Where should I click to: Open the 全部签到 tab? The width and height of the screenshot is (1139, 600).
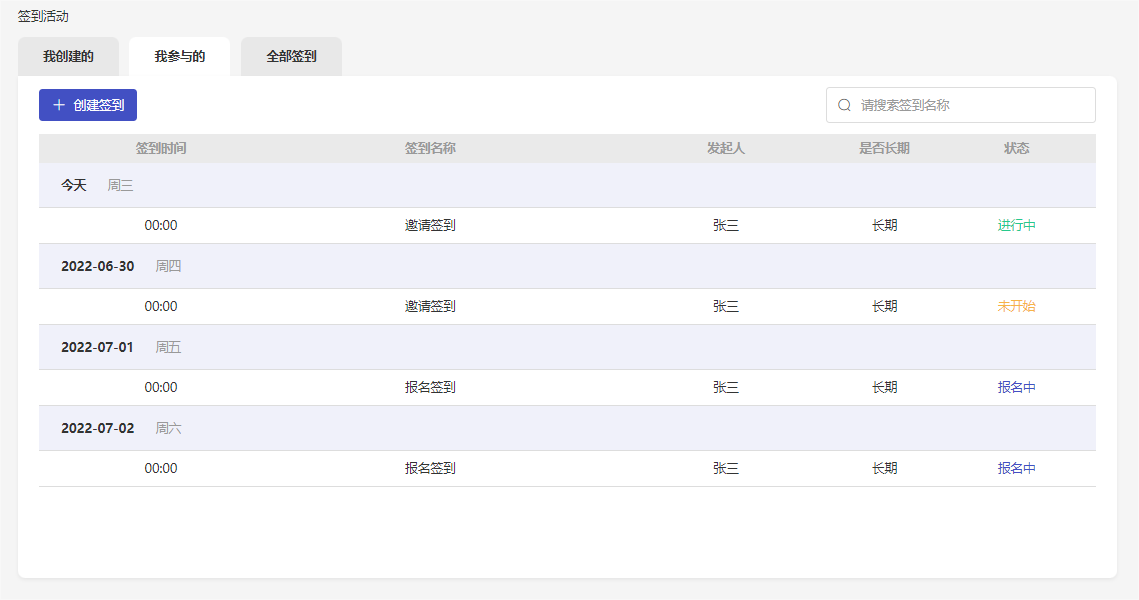tap(291, 57)
